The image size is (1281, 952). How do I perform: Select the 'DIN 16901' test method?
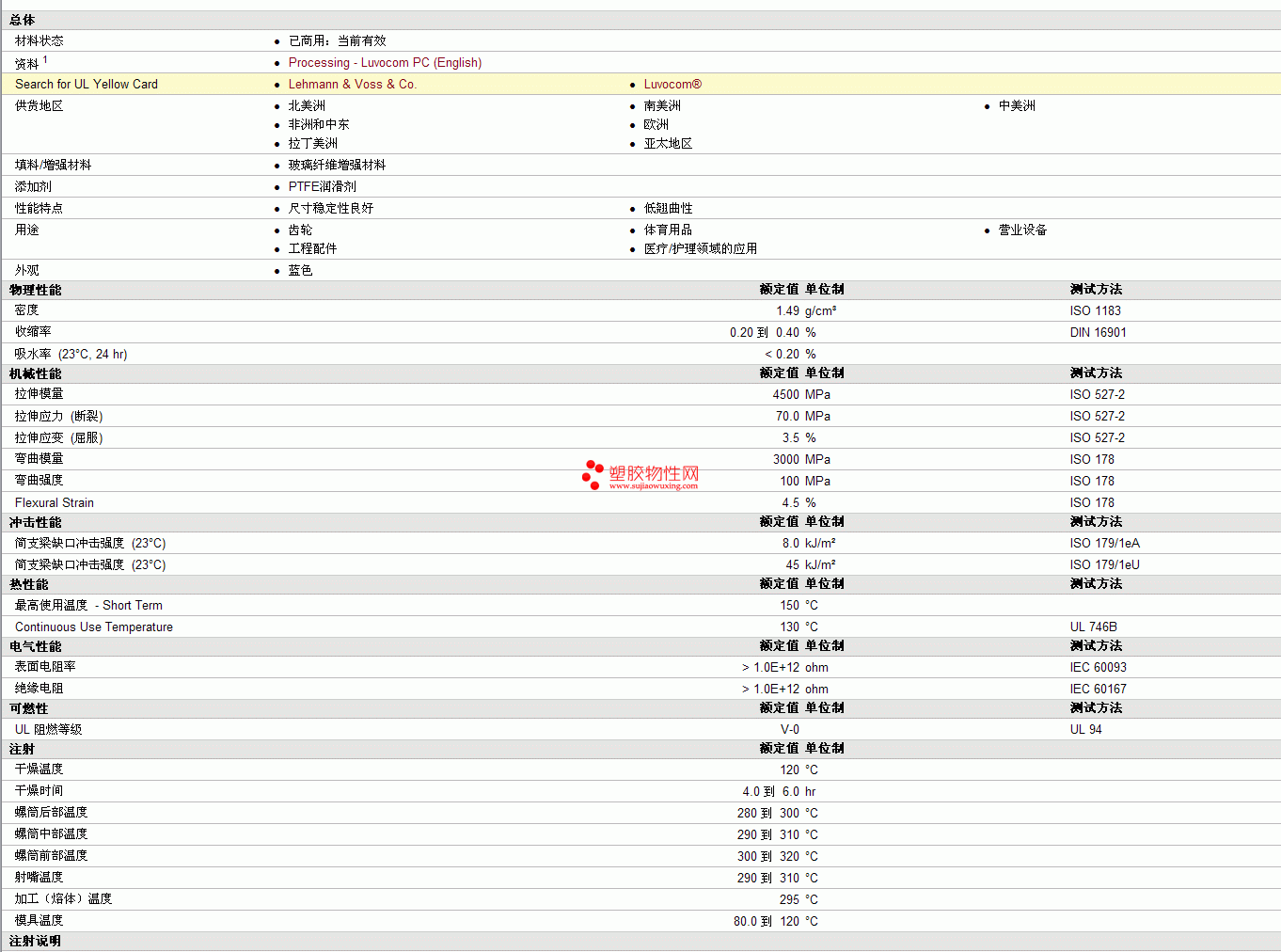pos(1099,332)
